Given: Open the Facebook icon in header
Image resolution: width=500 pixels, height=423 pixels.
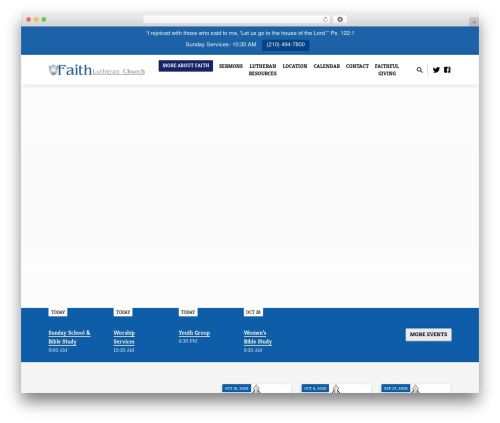Looking at the screenshot, I should (447, 70).
